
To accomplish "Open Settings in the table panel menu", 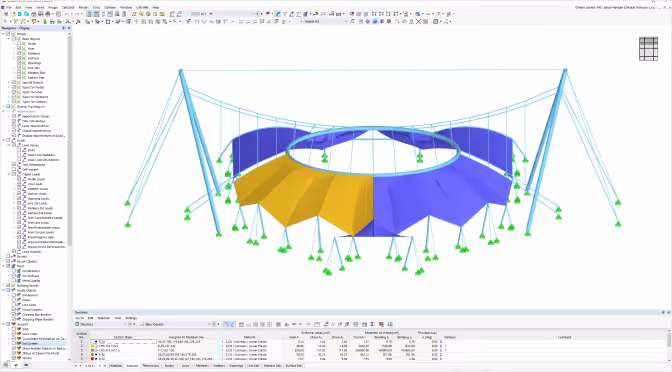I will 131,318.
